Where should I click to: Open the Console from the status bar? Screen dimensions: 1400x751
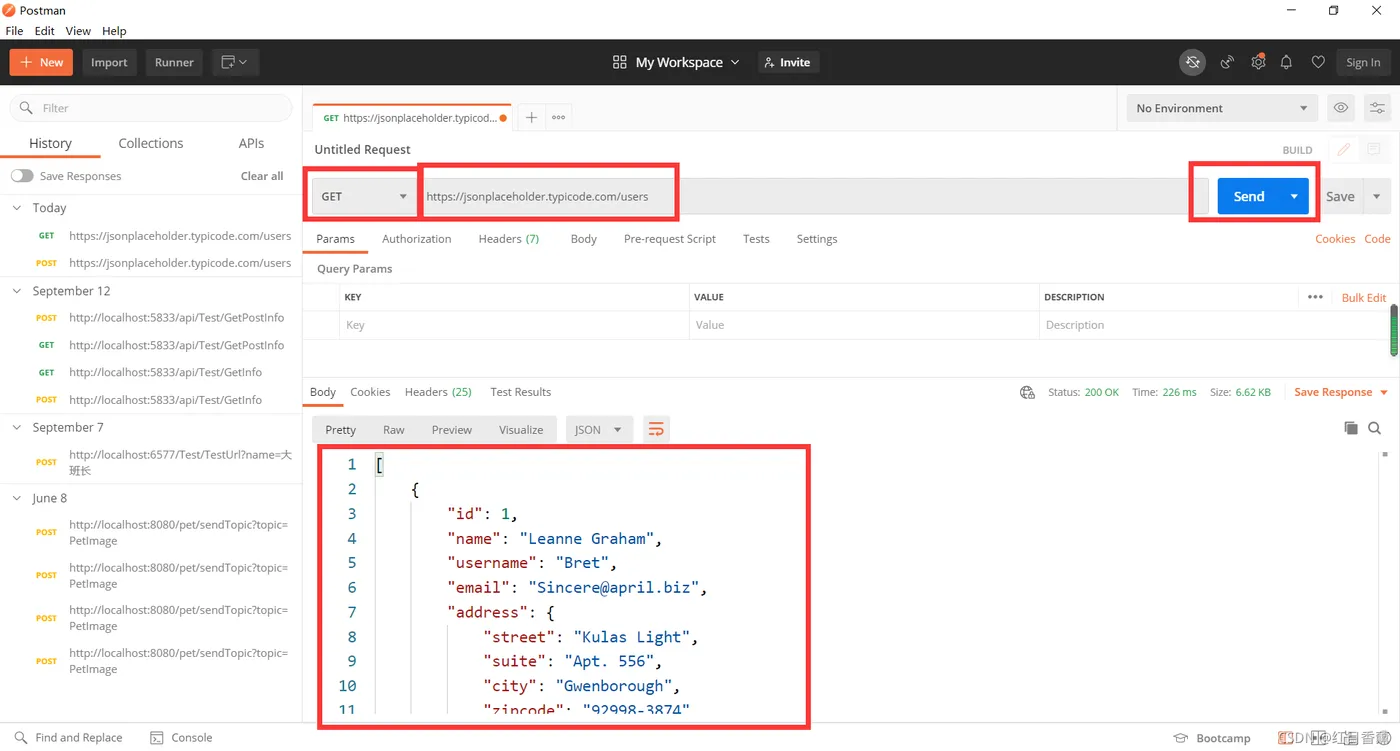pos(181,737)
